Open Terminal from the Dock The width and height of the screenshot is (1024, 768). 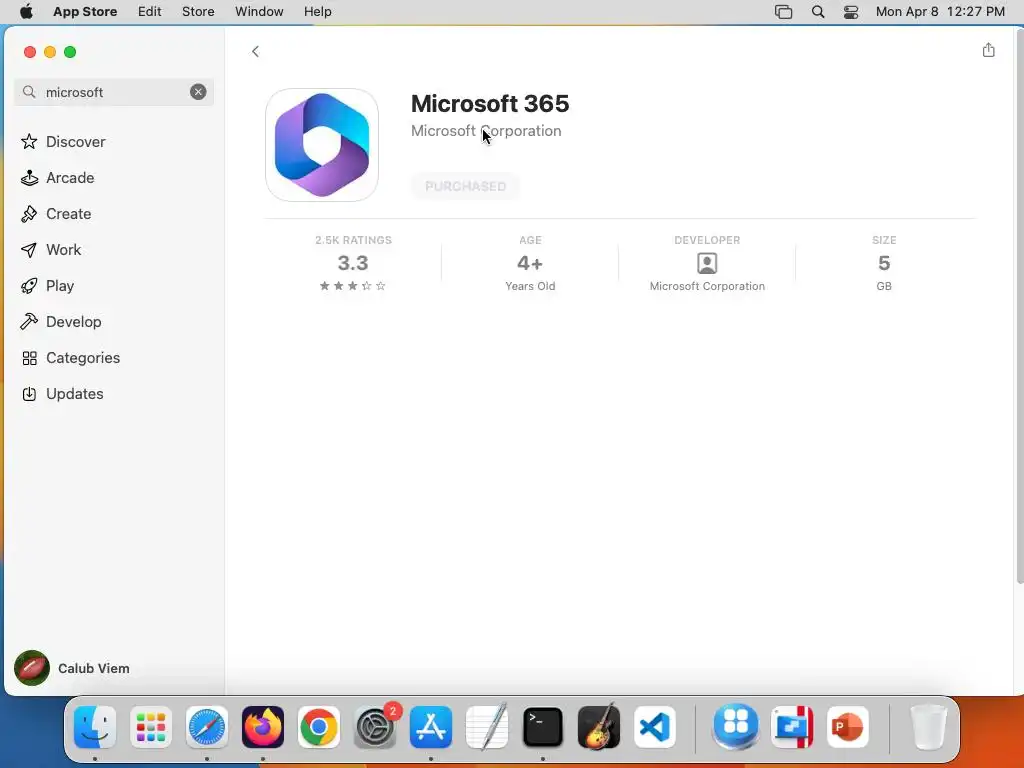click(x=543, y=727)
